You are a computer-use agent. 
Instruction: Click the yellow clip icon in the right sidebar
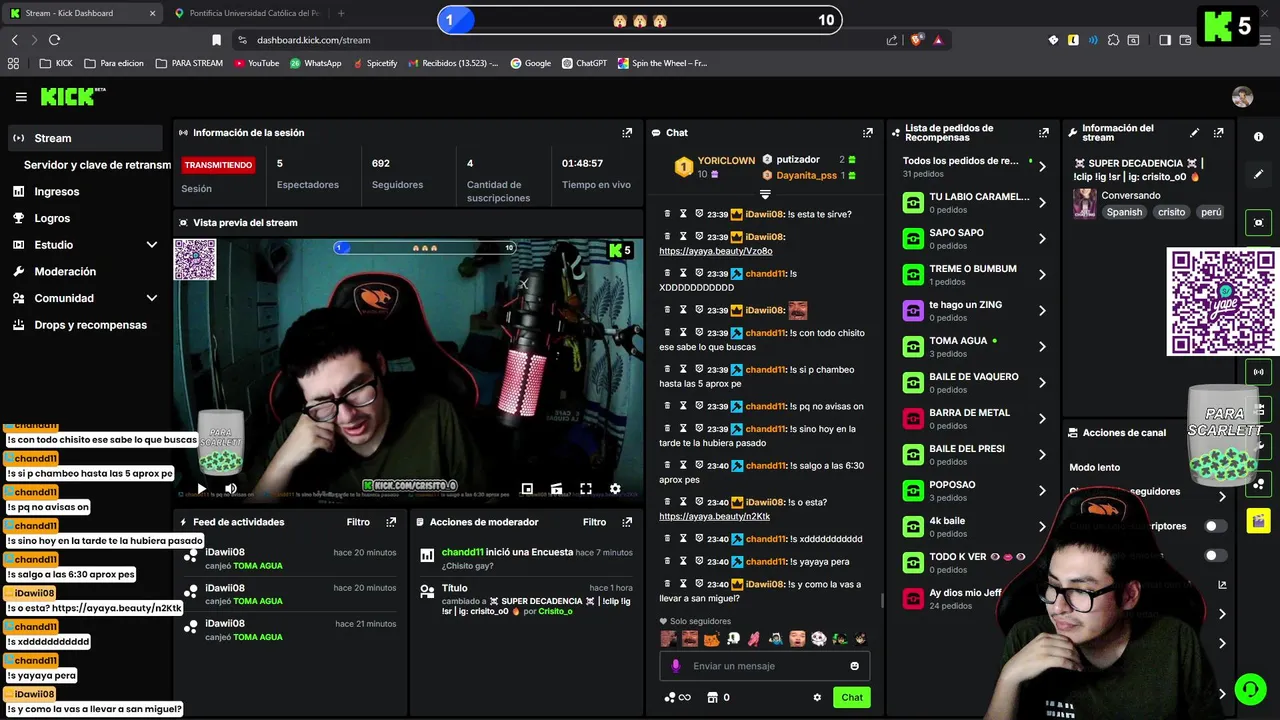(1258, 520)
